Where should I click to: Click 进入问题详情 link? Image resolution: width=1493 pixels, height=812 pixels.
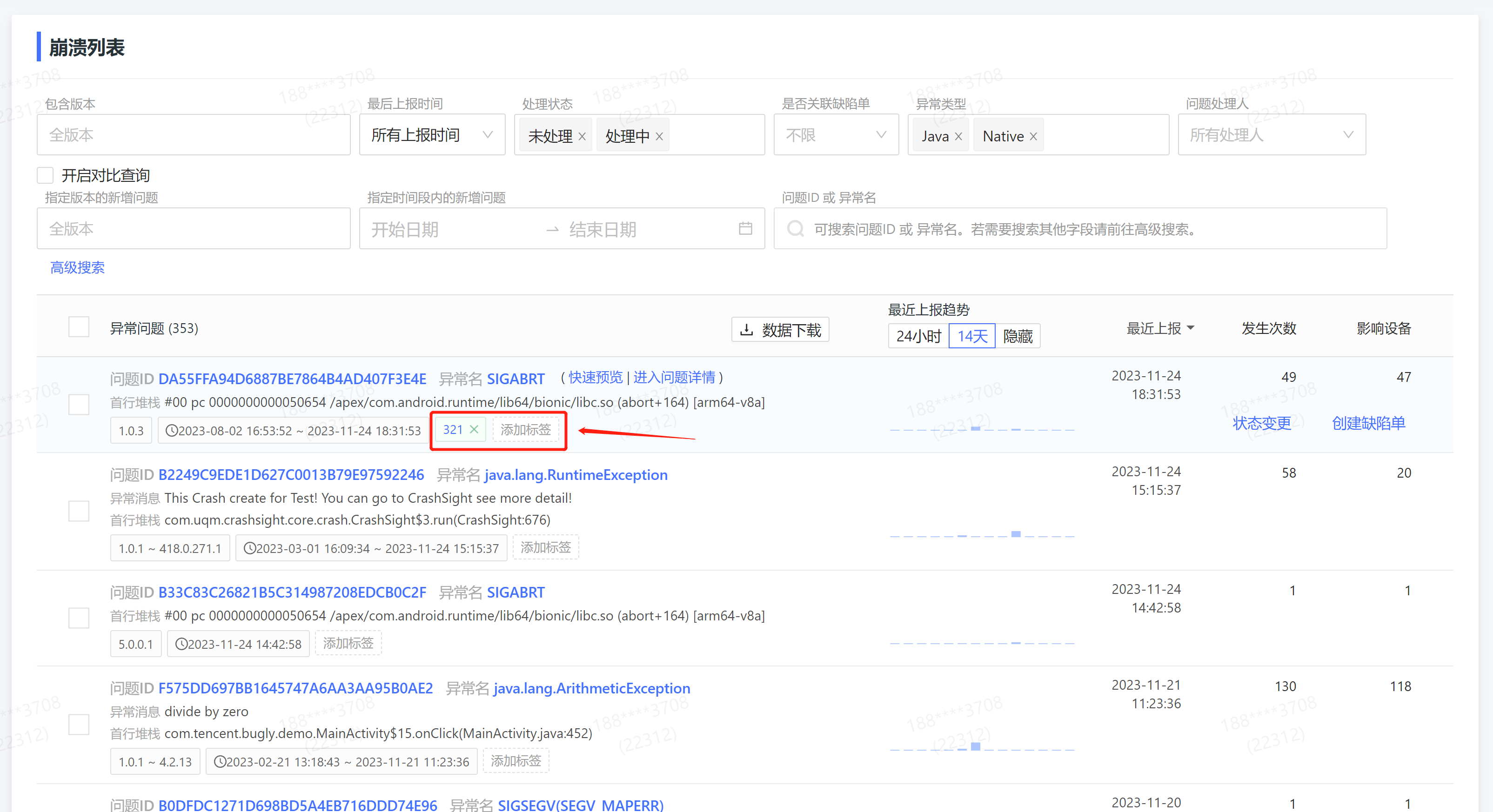[674, 378]
